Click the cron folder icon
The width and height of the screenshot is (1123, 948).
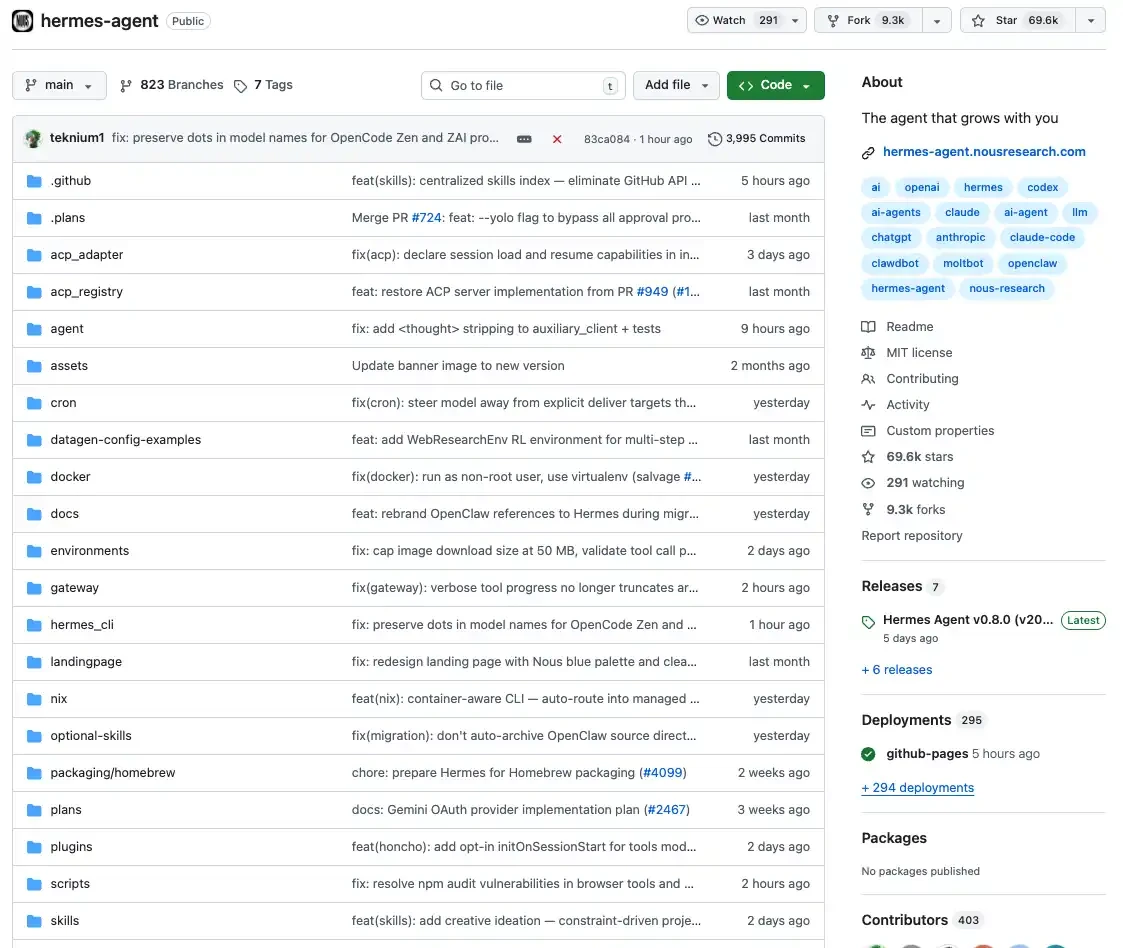click(x=34, y=403)
